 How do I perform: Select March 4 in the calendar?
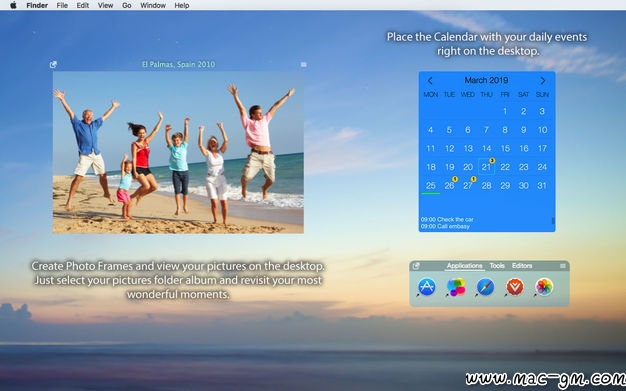point(430,130)
